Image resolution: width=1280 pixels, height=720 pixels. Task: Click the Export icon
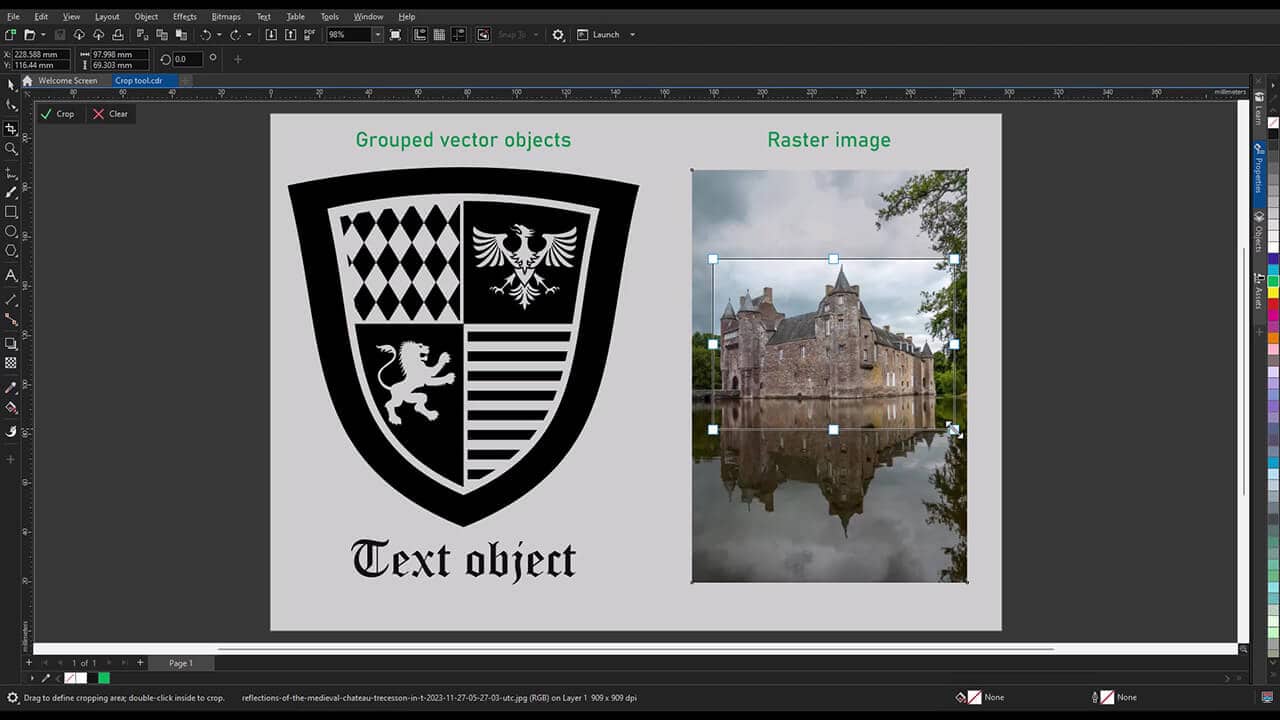click(x=290, y=34)
